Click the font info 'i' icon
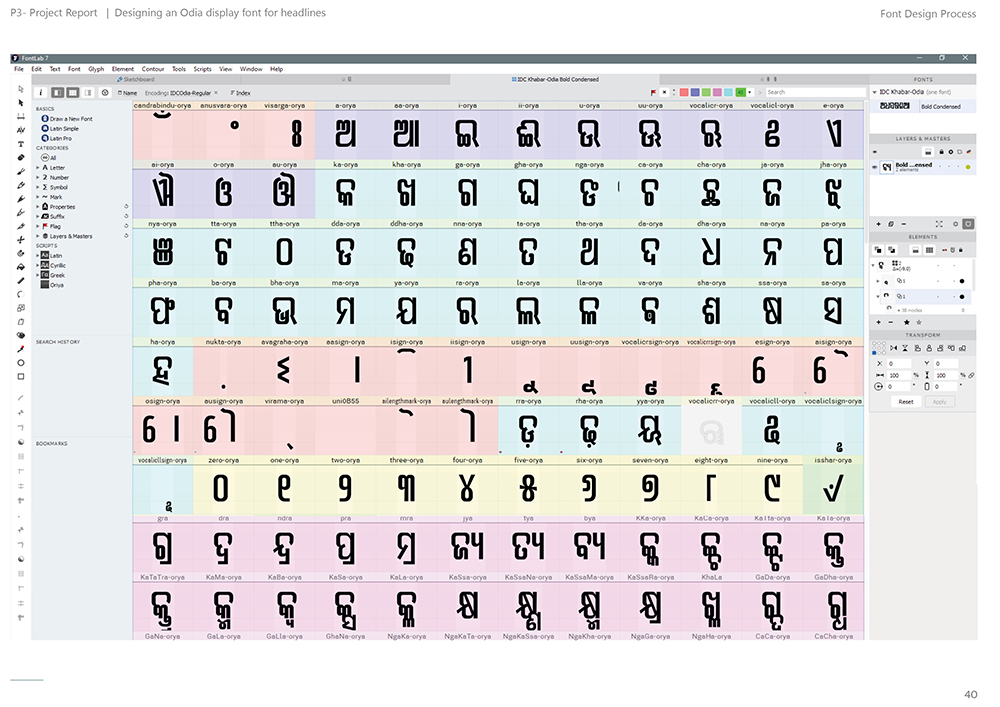1000x707 pixels. pyautogui.click(x=41, y=92)
